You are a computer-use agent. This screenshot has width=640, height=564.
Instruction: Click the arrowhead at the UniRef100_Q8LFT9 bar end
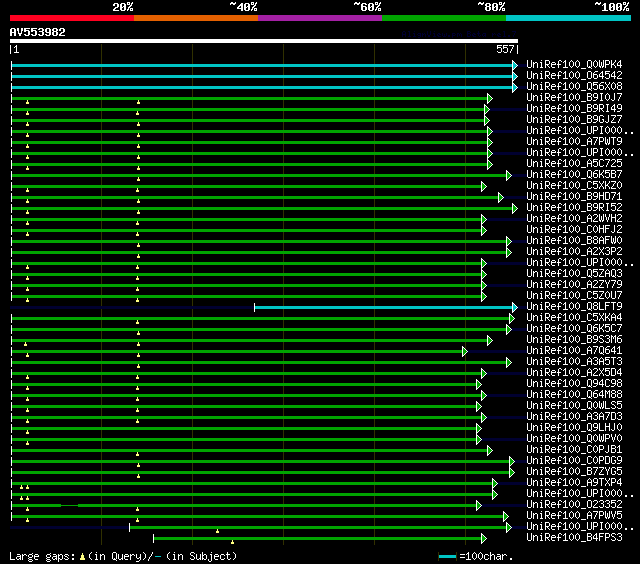(x=514, y=307)
